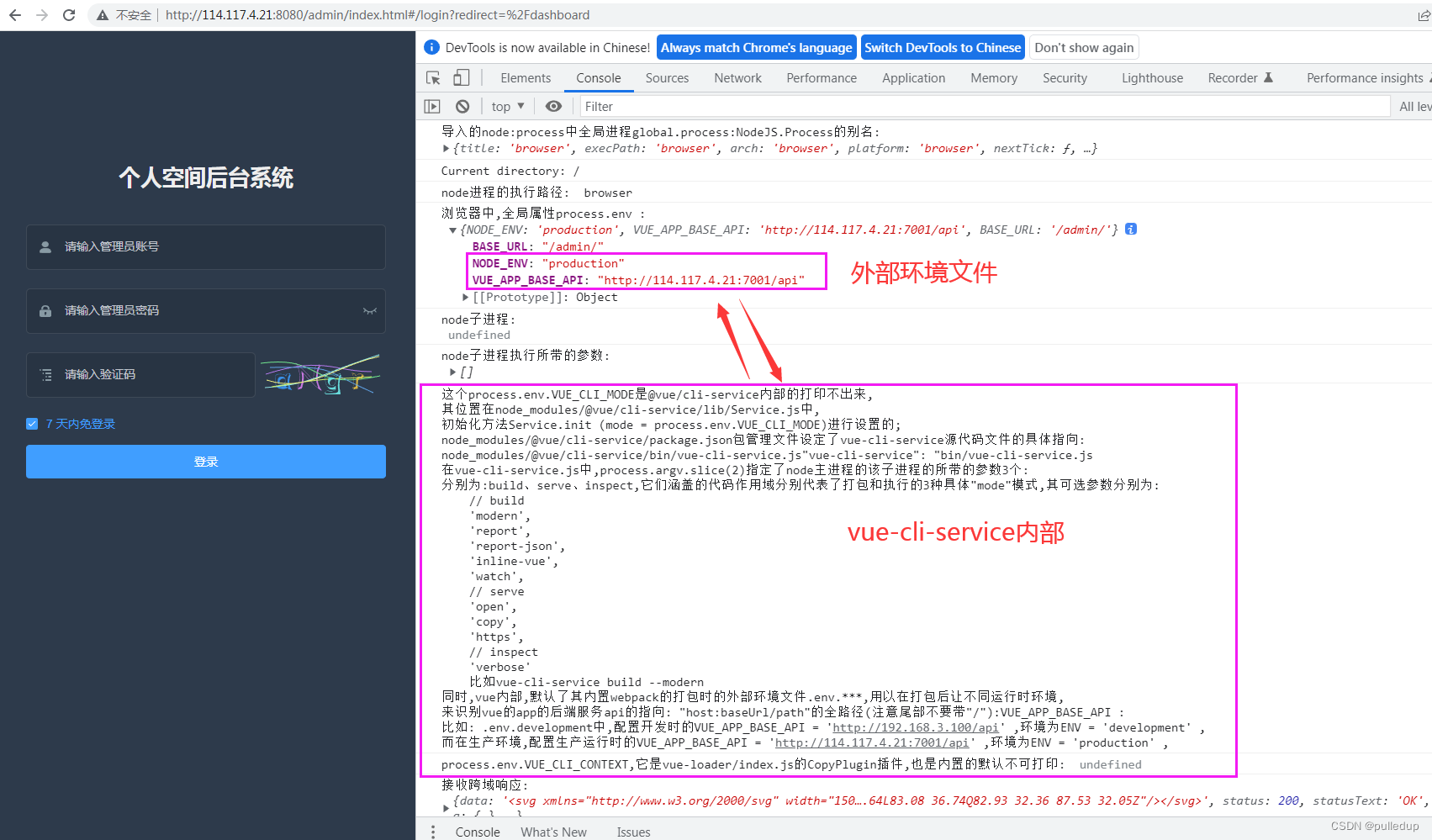This screenshot has width=1432, height=840.
Task: Click the admin account user icon
Action: tap(45, 246)
